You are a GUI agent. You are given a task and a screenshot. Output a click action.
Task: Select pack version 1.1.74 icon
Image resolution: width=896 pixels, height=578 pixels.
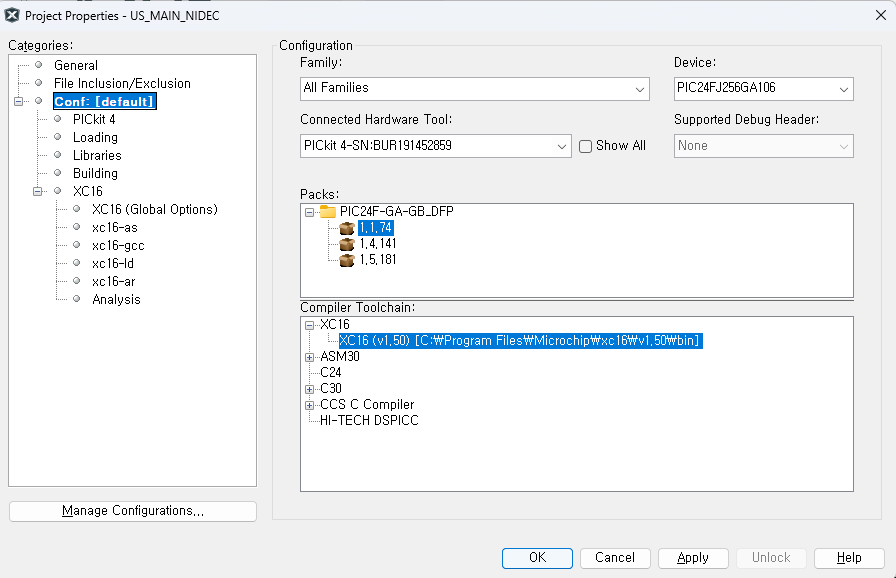coord(347,228)
